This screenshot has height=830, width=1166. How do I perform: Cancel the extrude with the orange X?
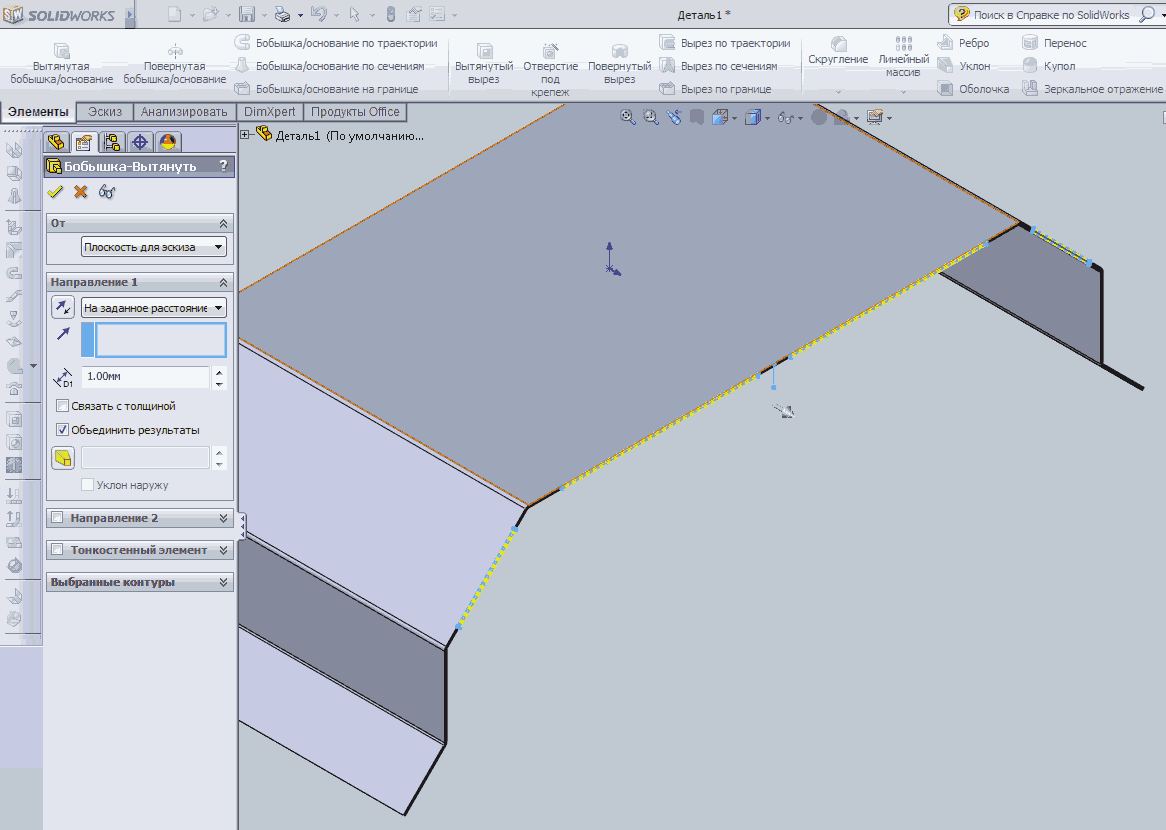coord(80,192)
